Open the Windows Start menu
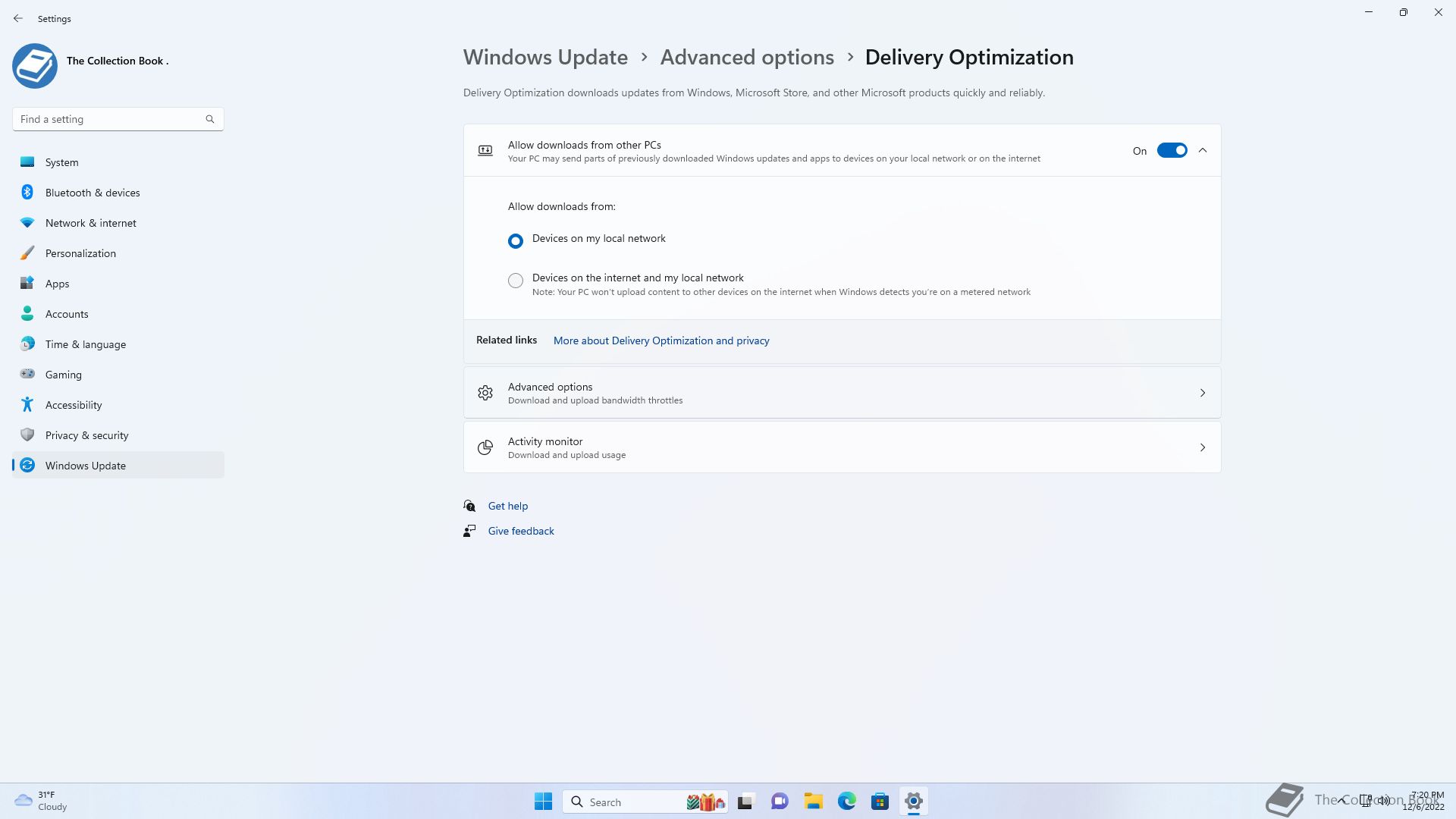 544,802
